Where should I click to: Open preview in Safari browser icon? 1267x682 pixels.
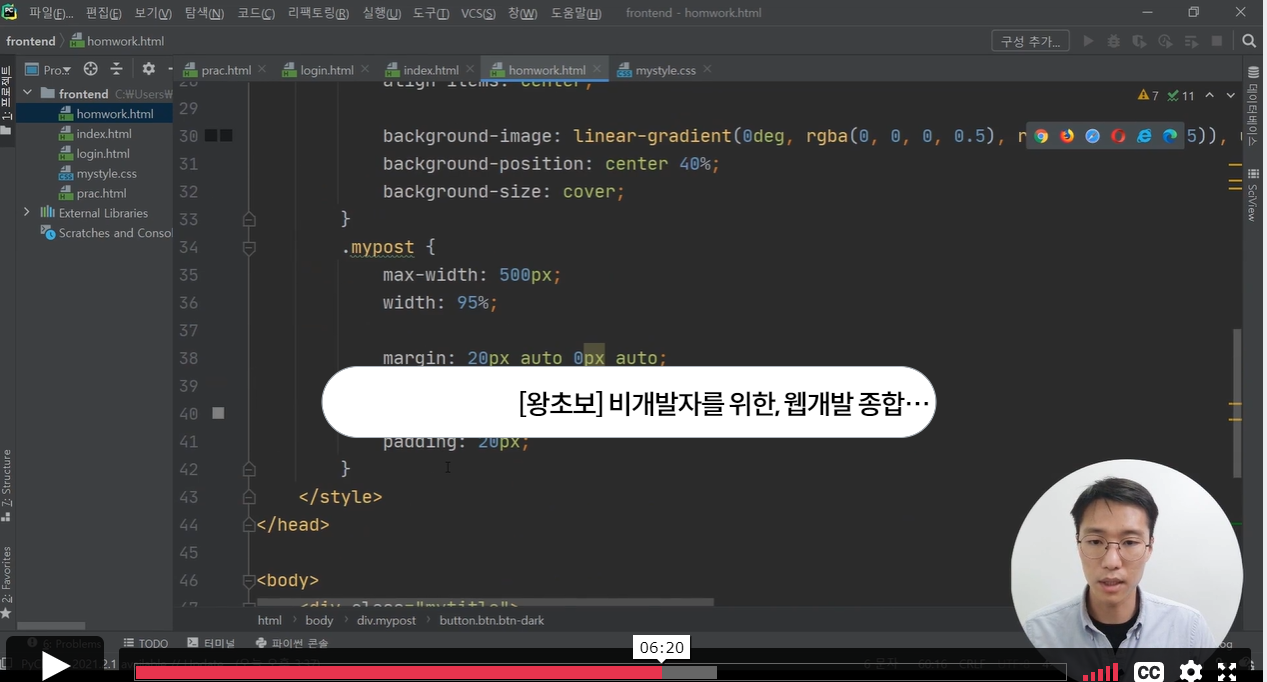coord(1093,136)
